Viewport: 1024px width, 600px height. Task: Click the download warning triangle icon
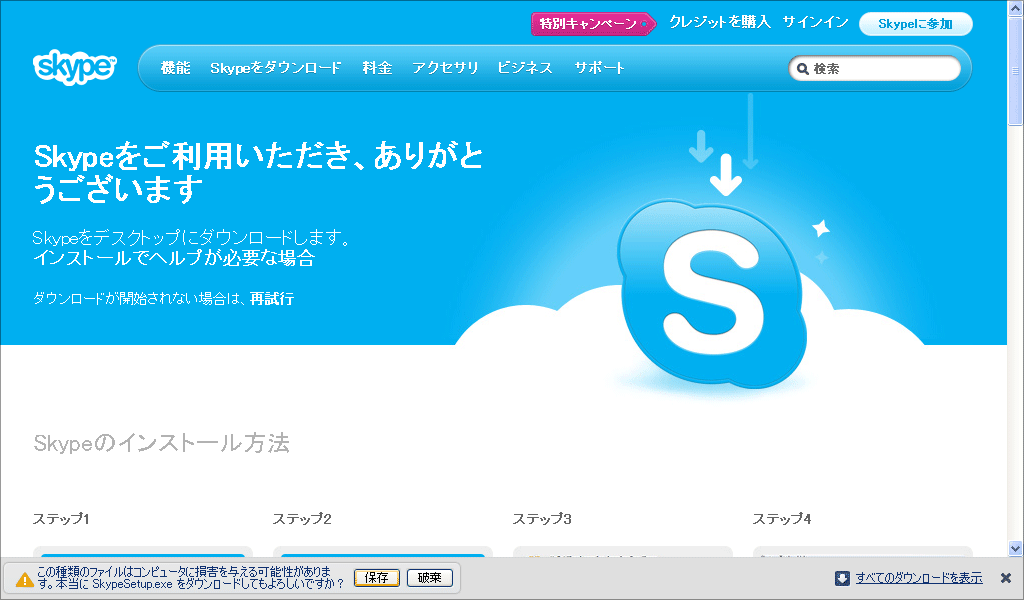point(24,579)
